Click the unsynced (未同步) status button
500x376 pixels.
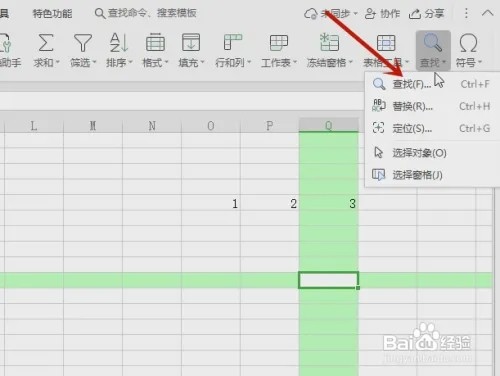click(331, 14)
